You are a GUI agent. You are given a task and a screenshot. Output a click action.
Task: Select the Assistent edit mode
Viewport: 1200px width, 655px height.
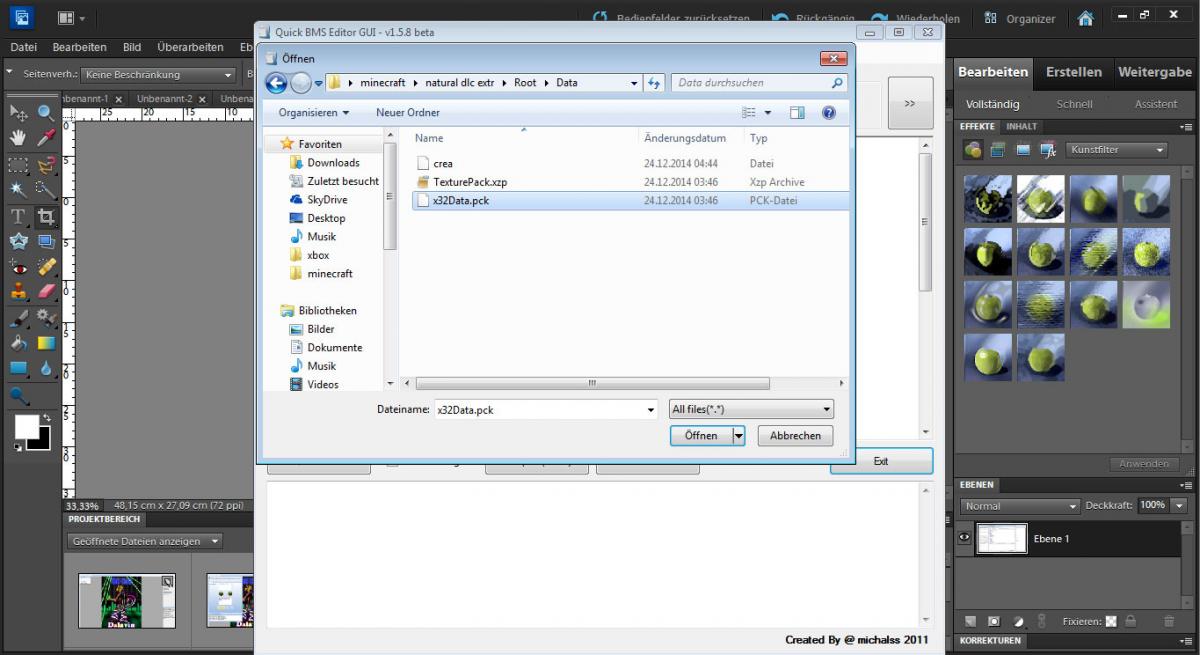tap(1155, 104)
